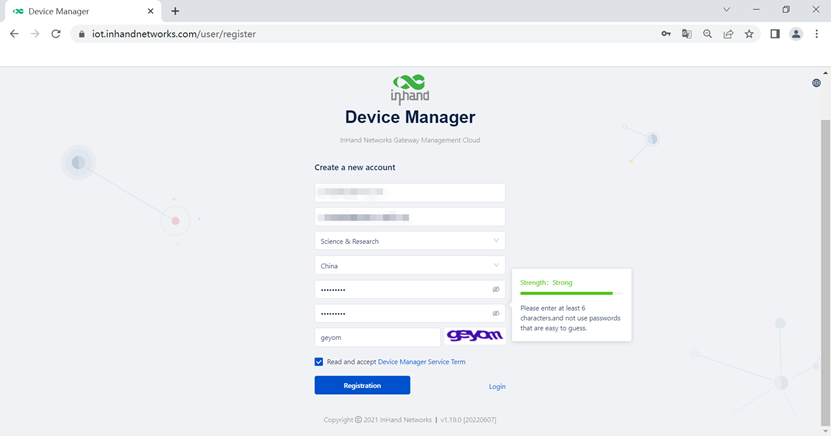Open the Science & Research dropdown

point(410,241)
